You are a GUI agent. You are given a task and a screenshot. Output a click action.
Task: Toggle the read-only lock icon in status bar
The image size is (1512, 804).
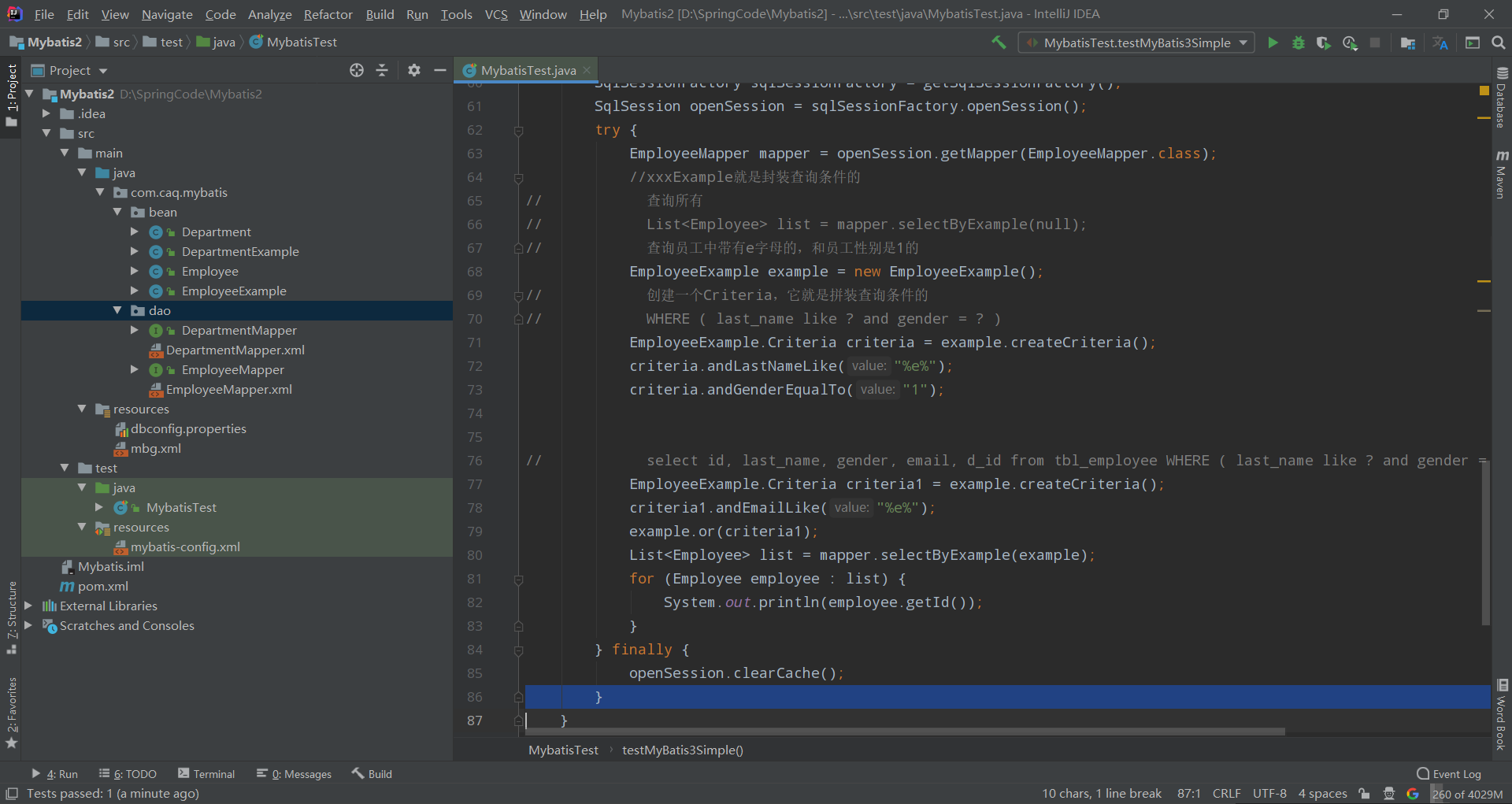pyautogui.click(x=1364, y=794)
